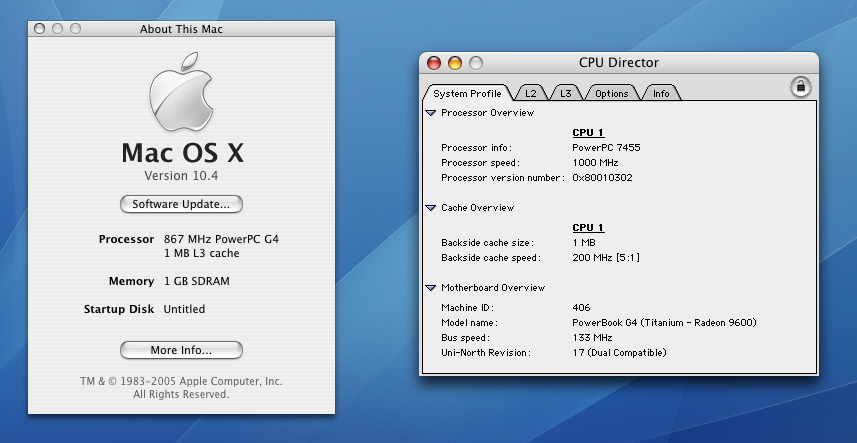Image resolution: width=857 pixels, height=443 pixels.
Task: Click the Memory label in About This Mac
Action: (x=131, y=281)
